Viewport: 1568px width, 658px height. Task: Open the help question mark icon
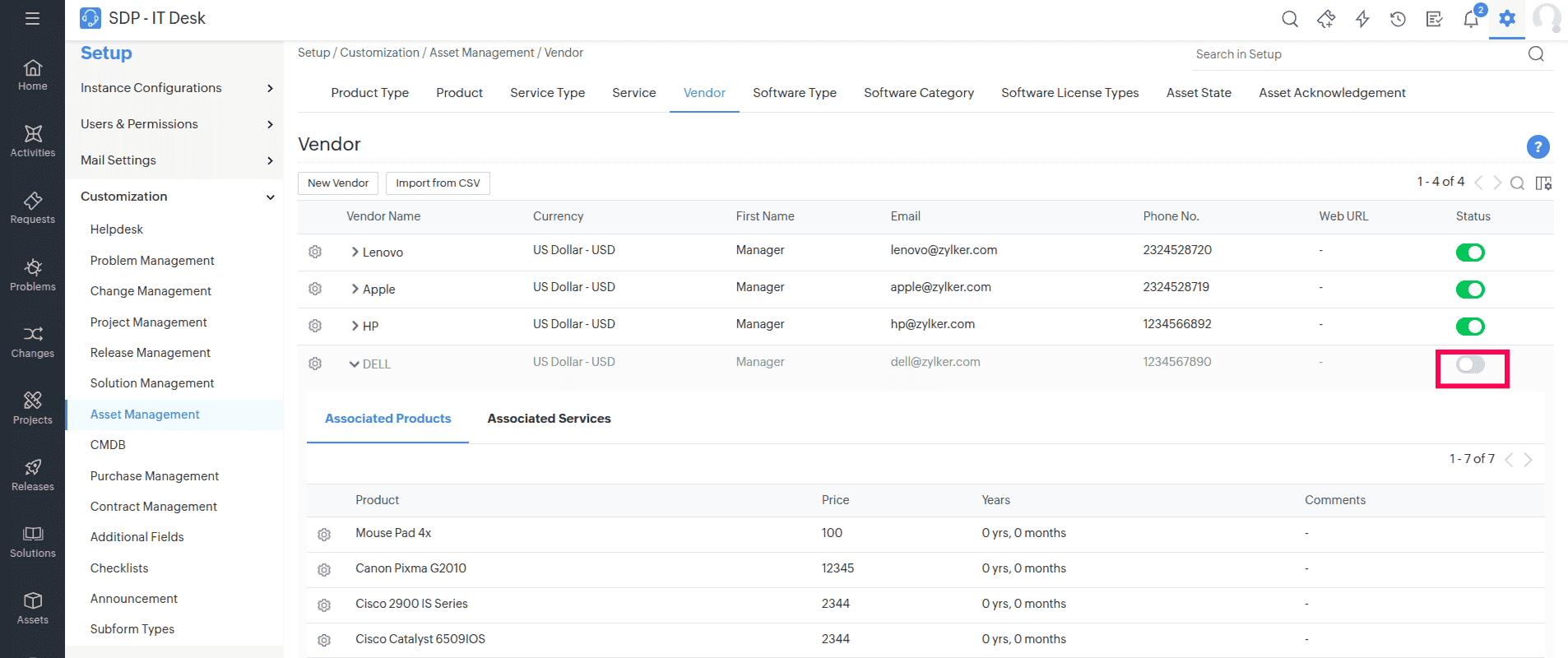(x=1538, y=147)
